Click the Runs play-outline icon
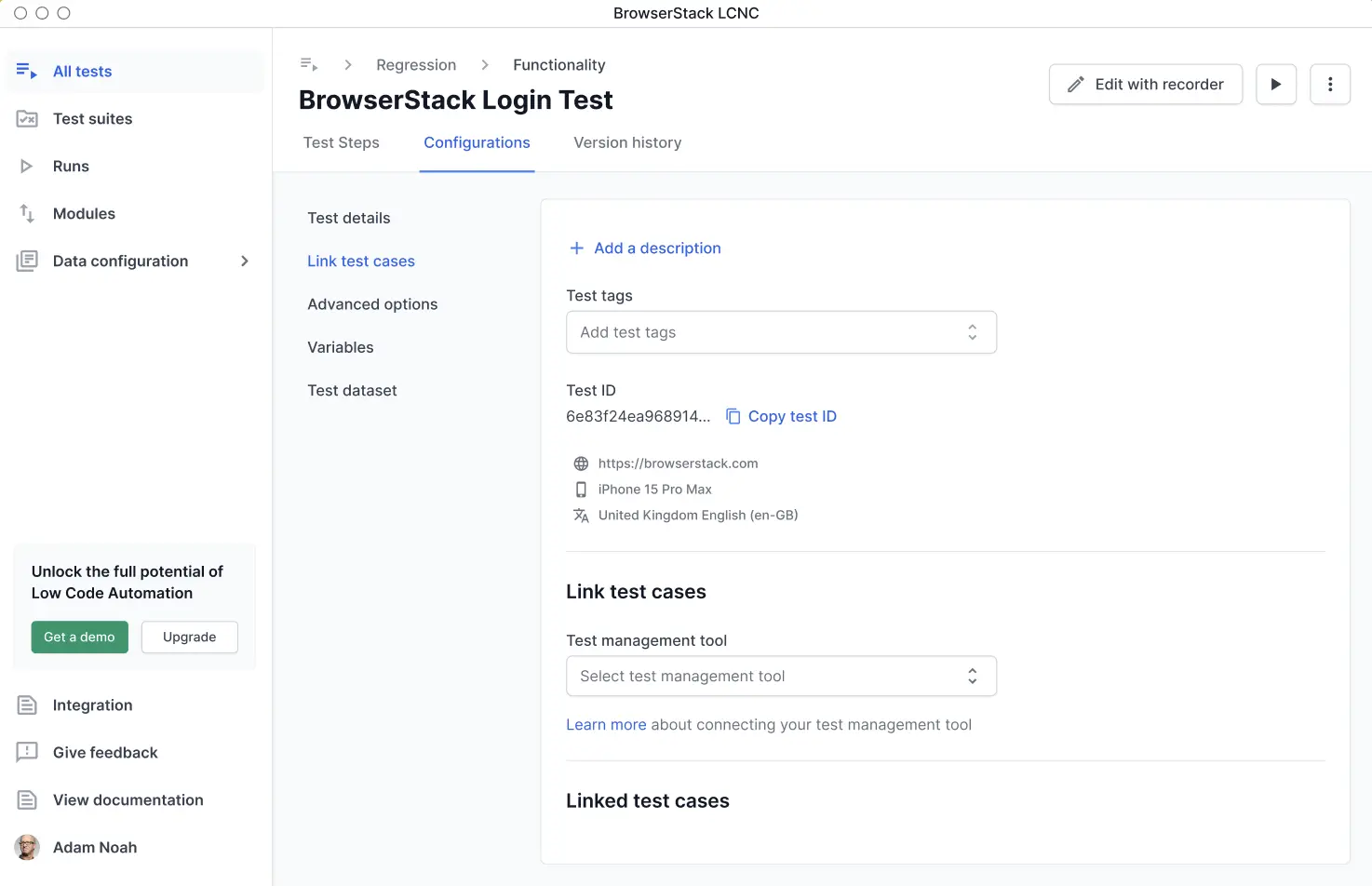Screen dimensions: 1372x886 [x=27, y=167]
